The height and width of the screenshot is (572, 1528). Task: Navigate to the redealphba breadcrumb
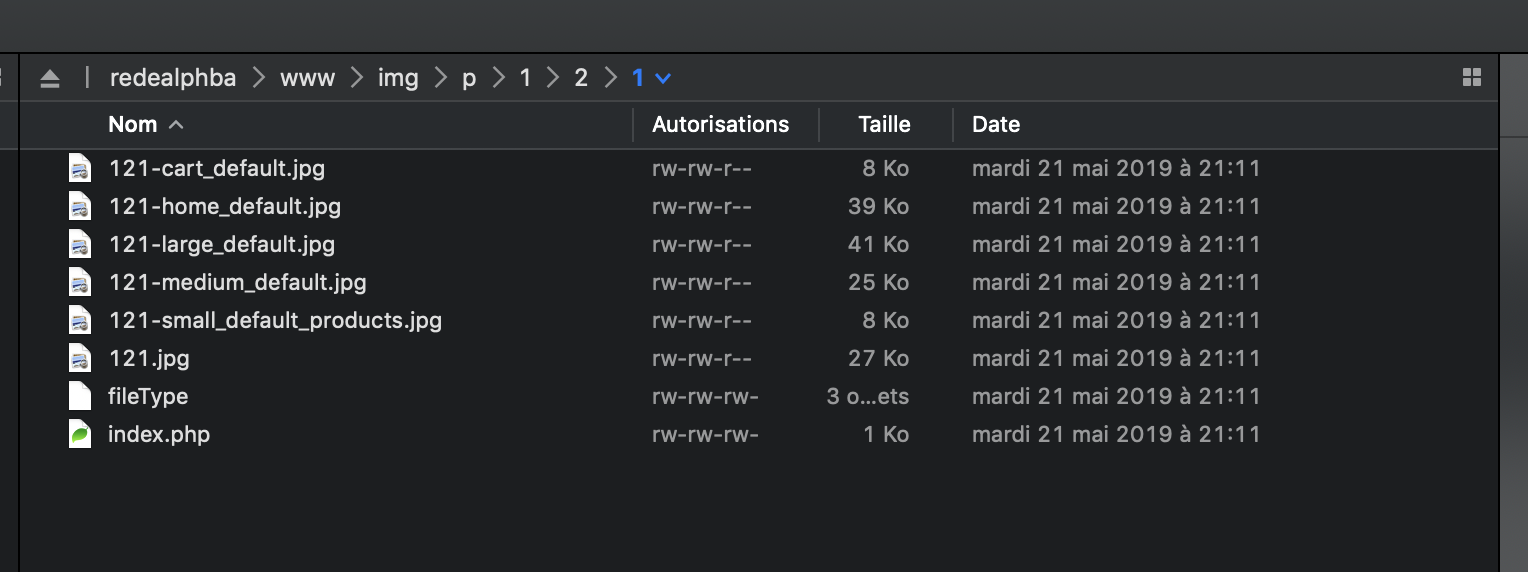[x=173, y=78]
